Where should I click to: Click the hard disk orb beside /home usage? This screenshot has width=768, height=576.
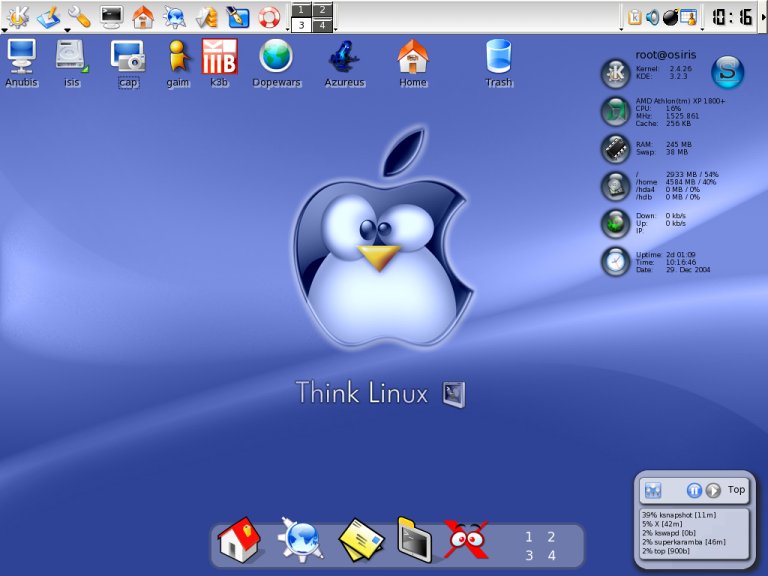coord(616,187)
